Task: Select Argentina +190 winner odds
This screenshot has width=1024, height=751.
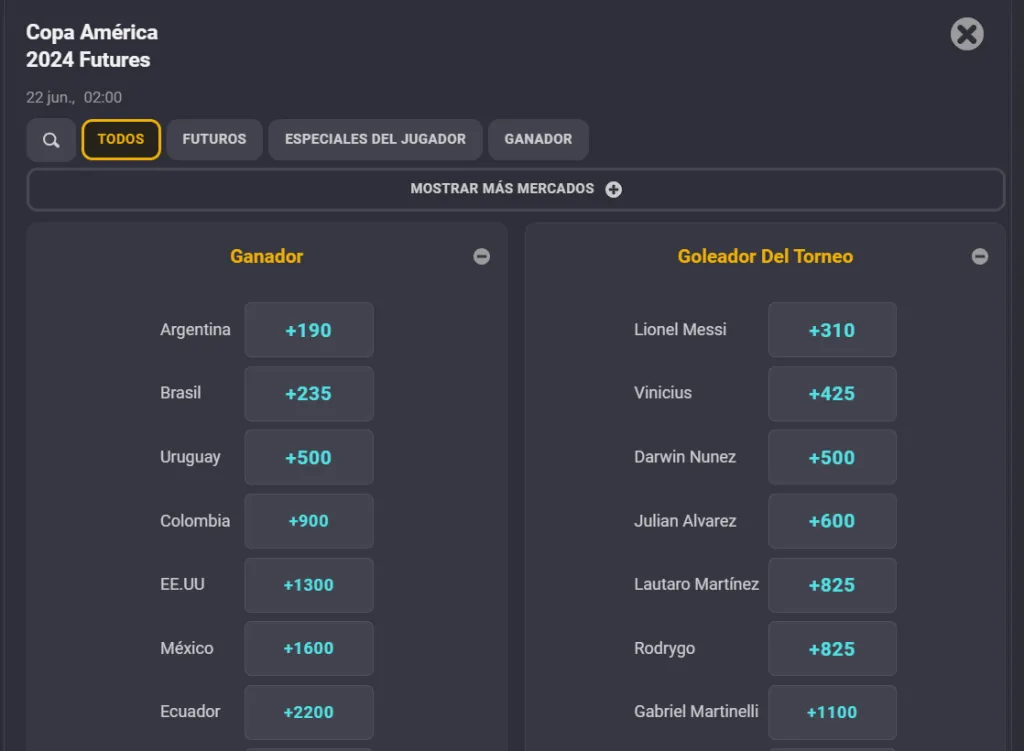Action: pyautogui.click(x=309, y=329)
